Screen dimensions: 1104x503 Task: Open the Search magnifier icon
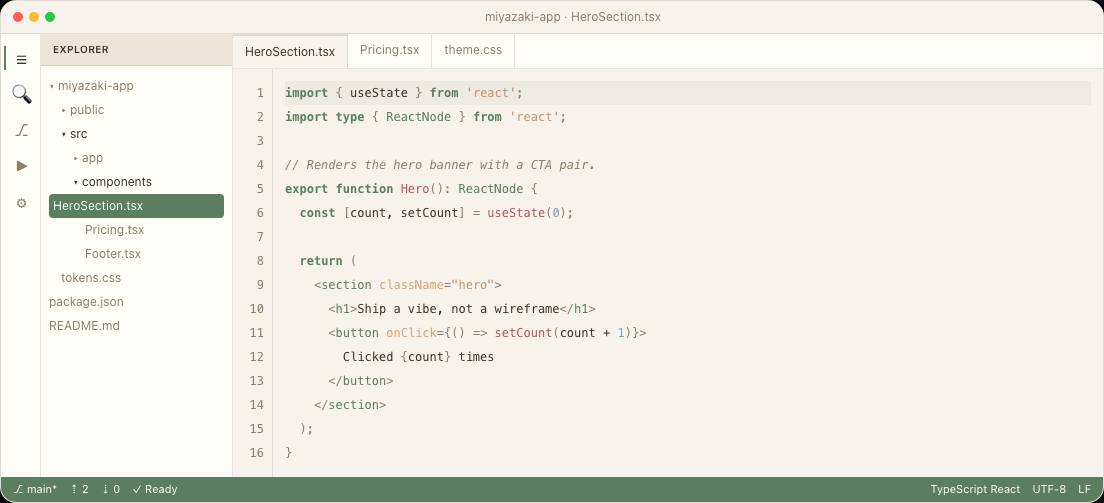[21, 94]
